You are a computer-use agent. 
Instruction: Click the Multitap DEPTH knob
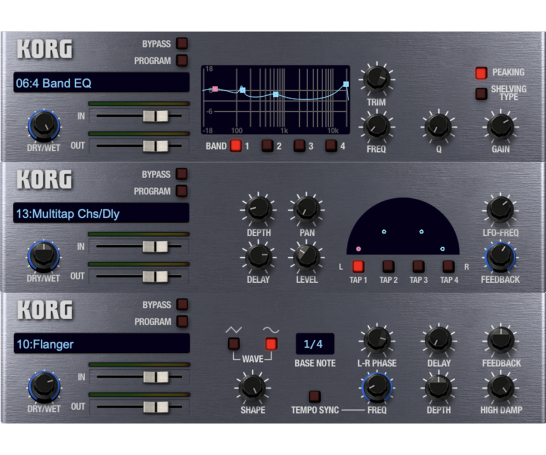(258, 209)
